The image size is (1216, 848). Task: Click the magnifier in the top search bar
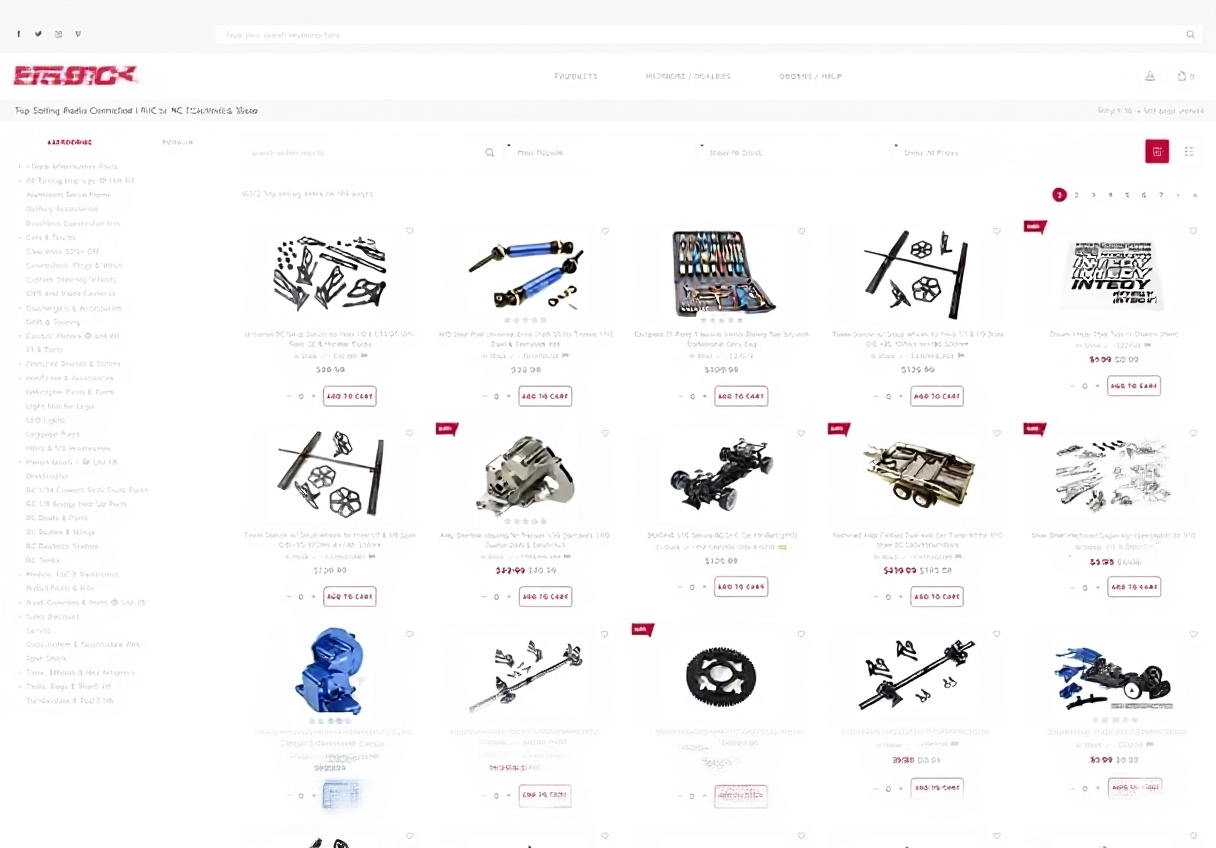(1190, 34)
